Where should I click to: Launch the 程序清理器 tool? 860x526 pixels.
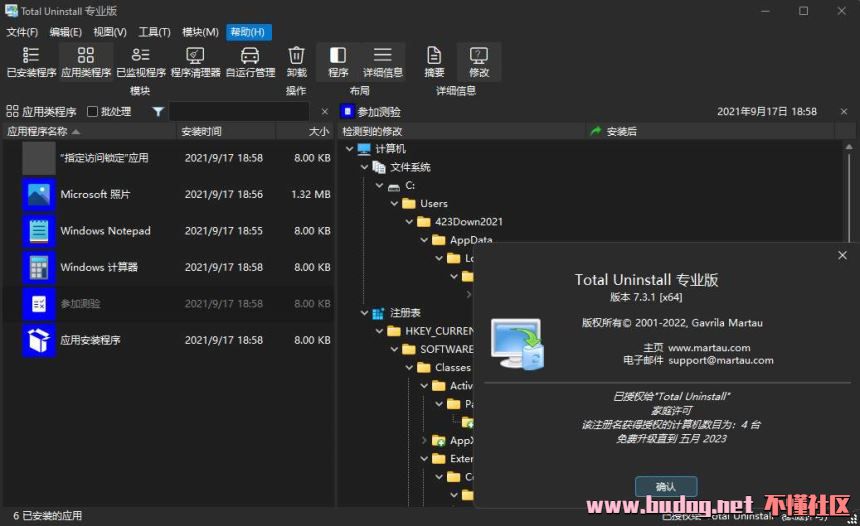tap(195, 62)
